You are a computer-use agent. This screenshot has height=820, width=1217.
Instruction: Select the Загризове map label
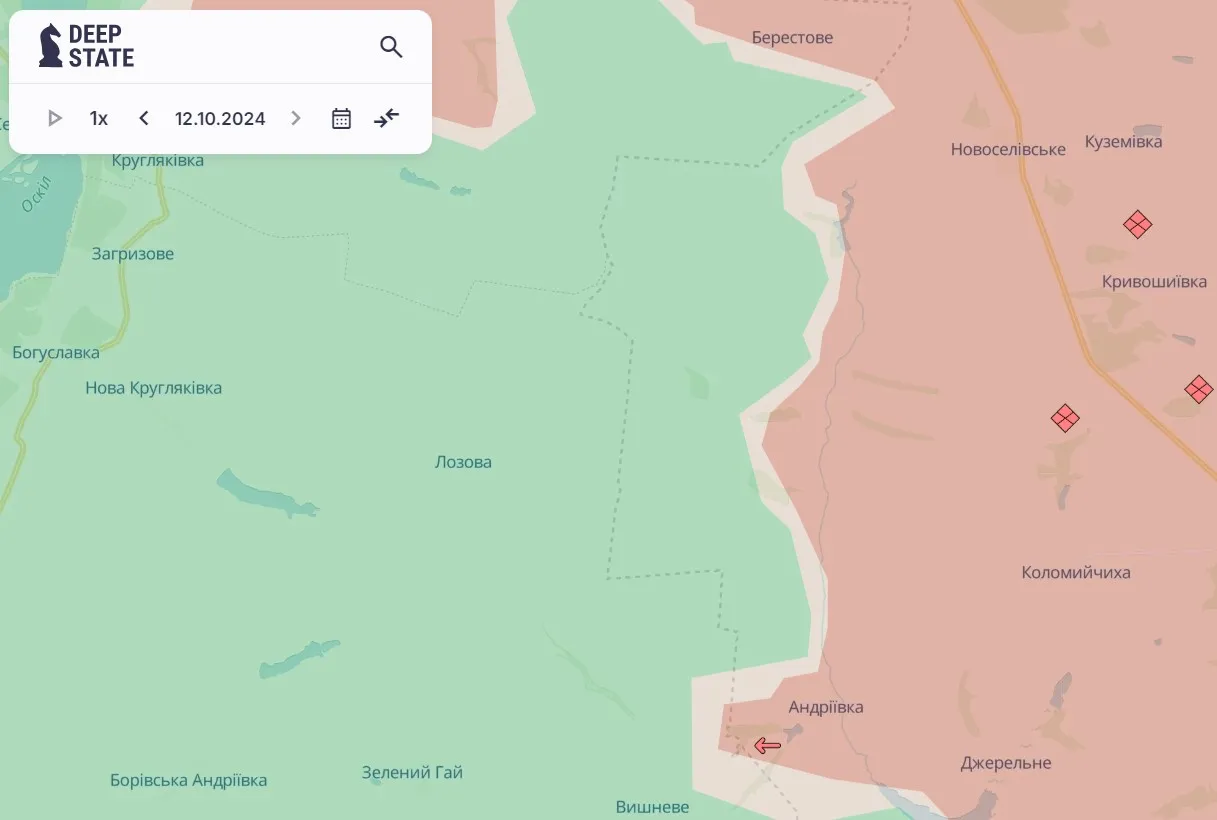coord(133,254)
